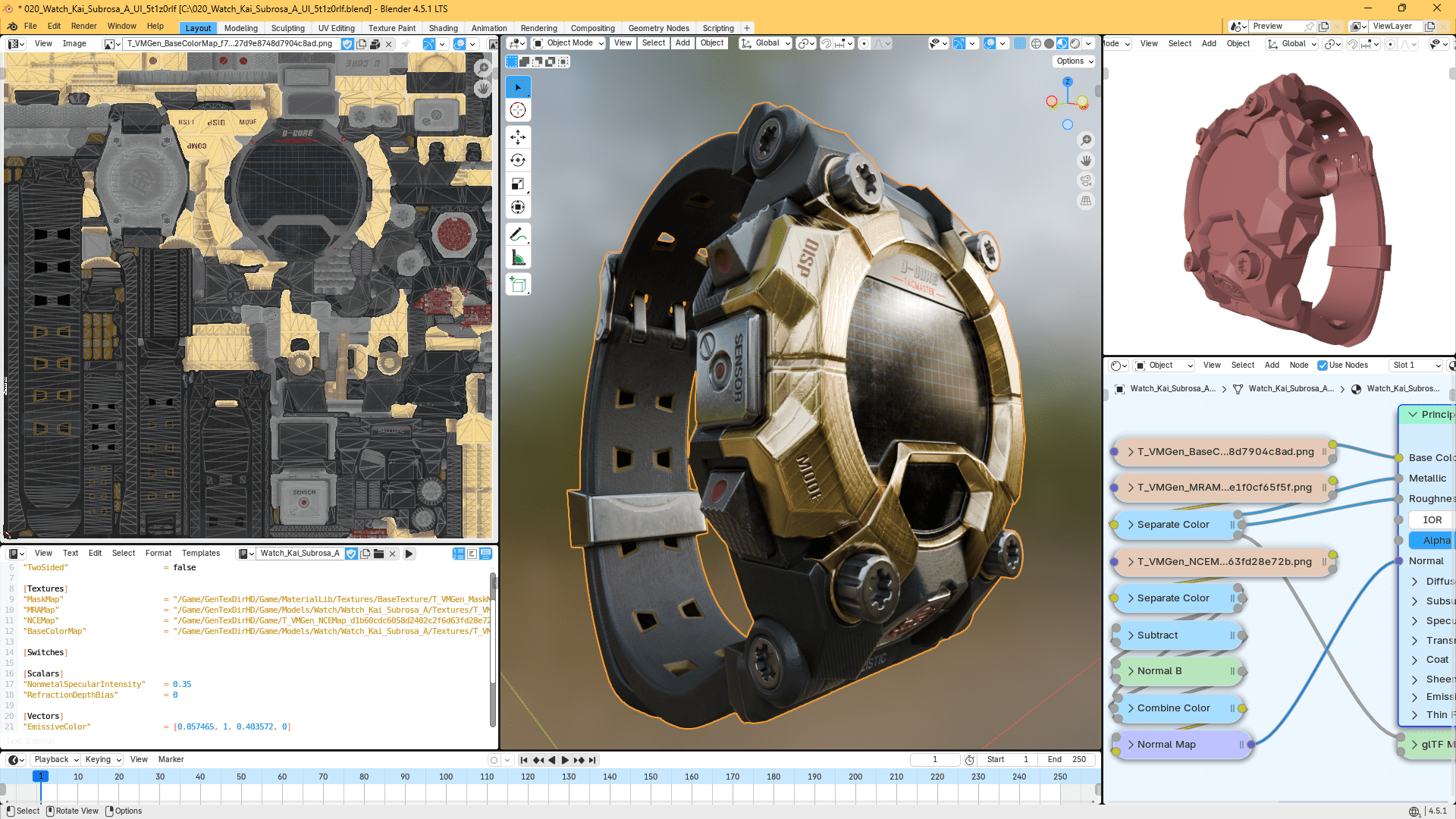Select the Scale tool in viewport toolbar

(x=518, y=184)
